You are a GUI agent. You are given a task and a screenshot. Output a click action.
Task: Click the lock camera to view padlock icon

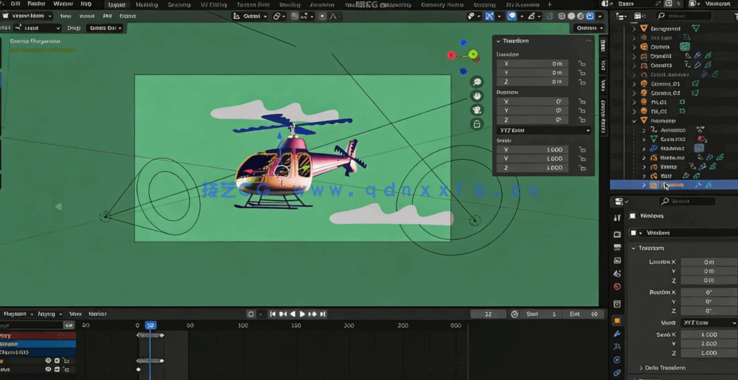pos(477,124)
